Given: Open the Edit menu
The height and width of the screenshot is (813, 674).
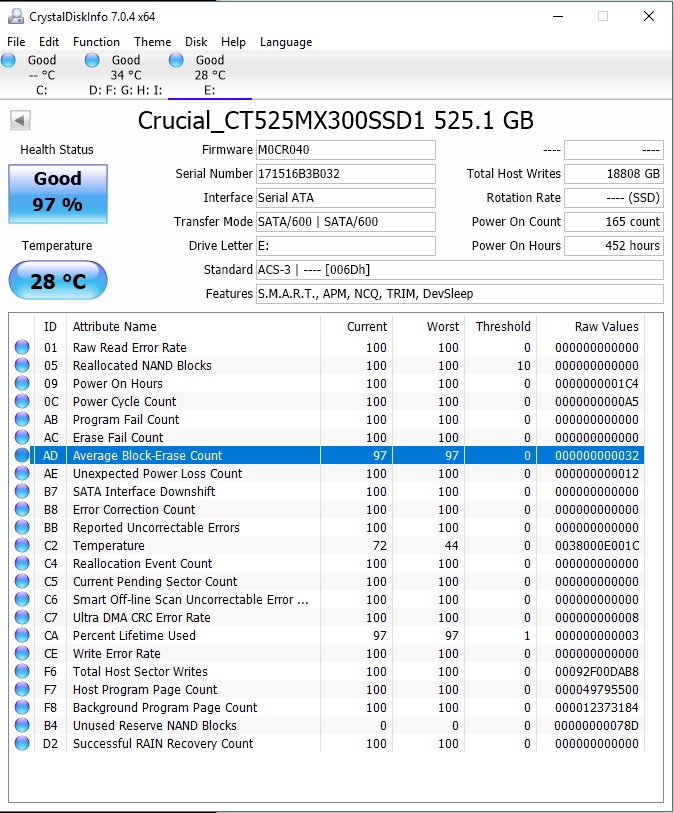Looking at the screenshot, I should click(49, 42).
